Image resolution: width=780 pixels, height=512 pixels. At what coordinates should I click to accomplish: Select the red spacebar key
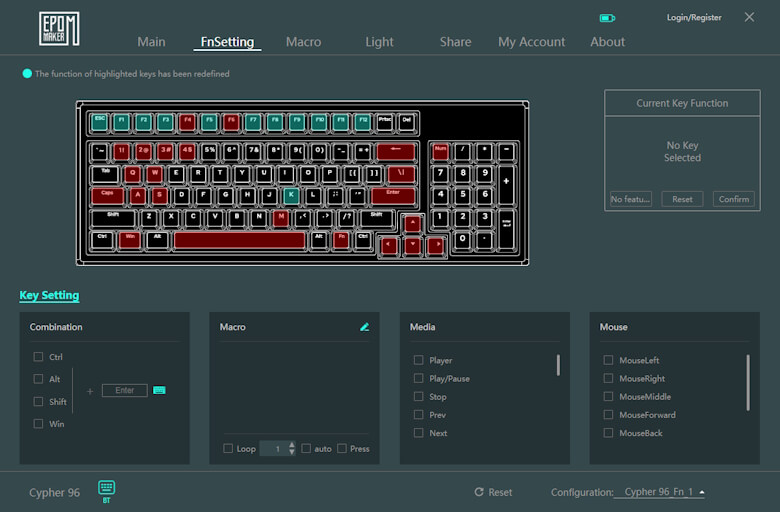click(x=239, y=240)
